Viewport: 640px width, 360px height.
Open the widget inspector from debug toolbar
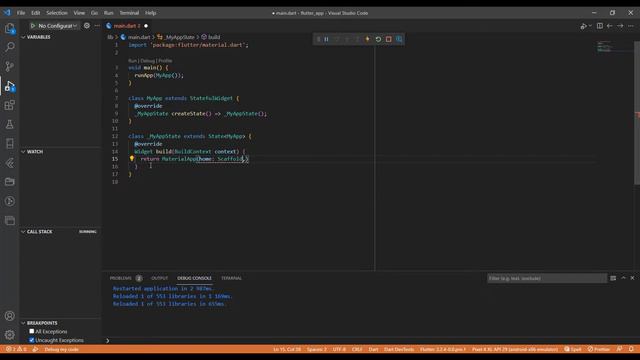[x=399, y=39]
